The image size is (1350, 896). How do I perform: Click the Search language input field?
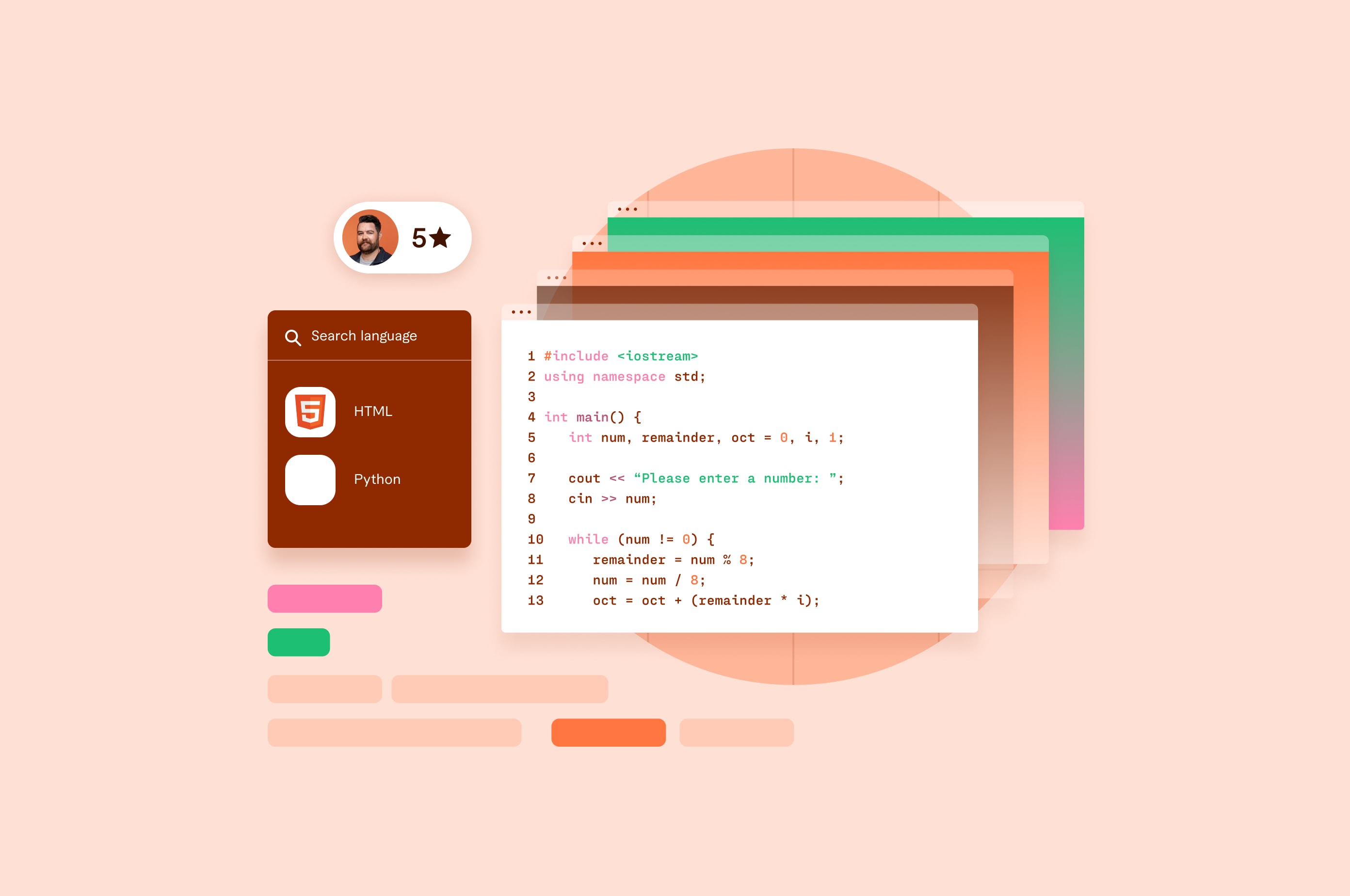[x=370, y=334]
